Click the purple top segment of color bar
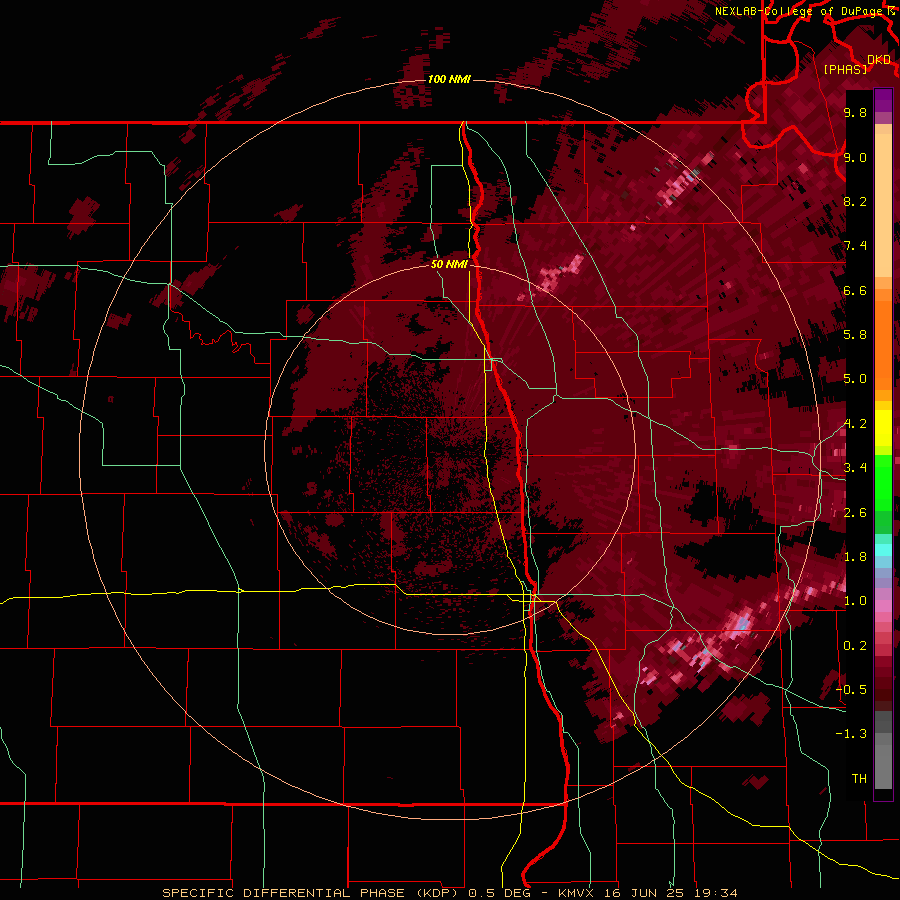 (x=883, y=100)
